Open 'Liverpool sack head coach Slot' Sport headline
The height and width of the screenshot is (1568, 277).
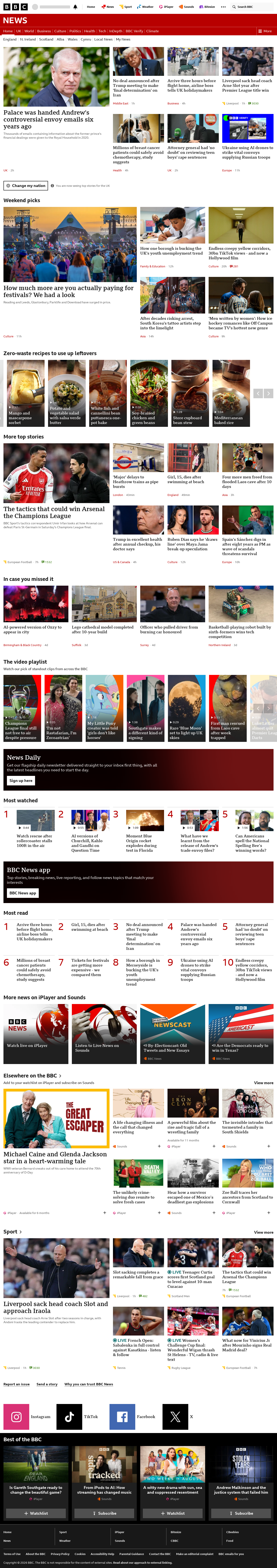coord(56,1308)
